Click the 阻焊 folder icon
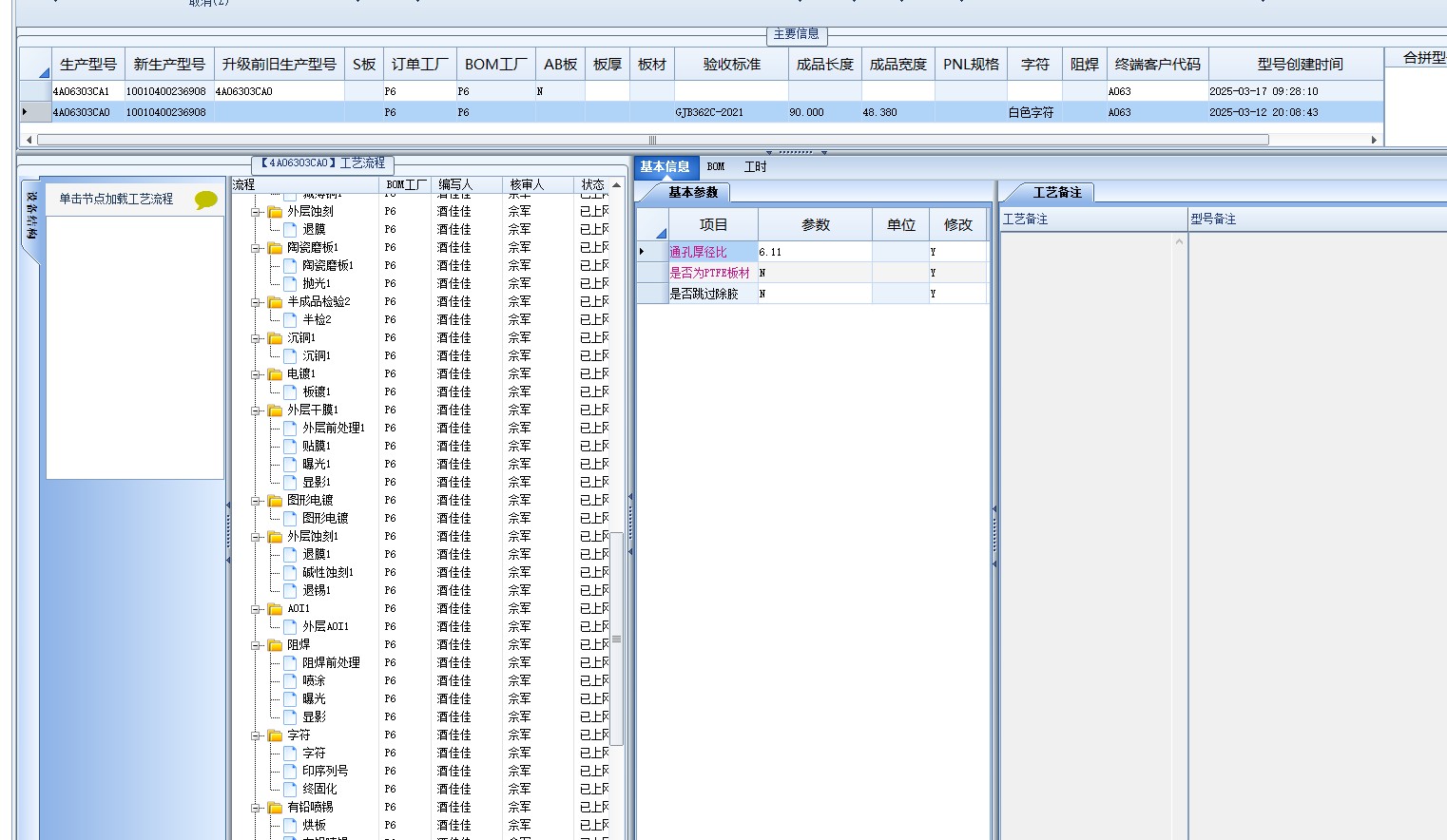The image size is (1447, 840). coord(275,645)
